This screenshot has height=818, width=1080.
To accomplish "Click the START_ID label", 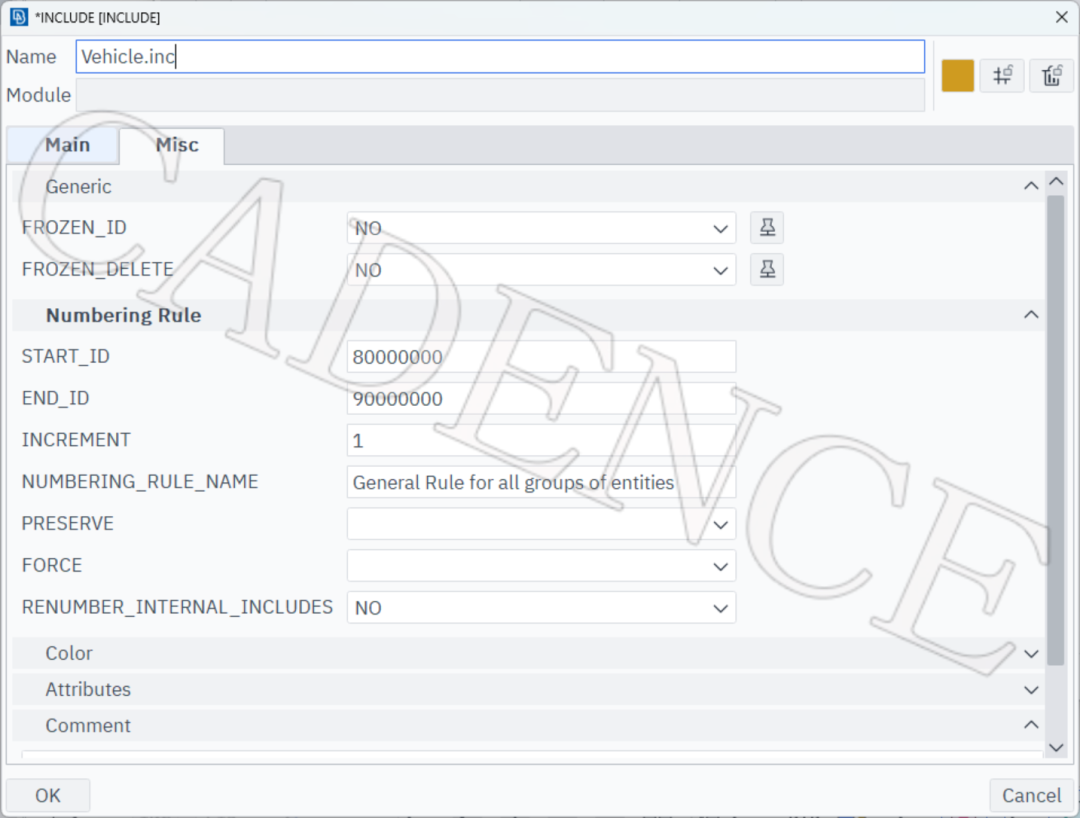I will (65, 357).
